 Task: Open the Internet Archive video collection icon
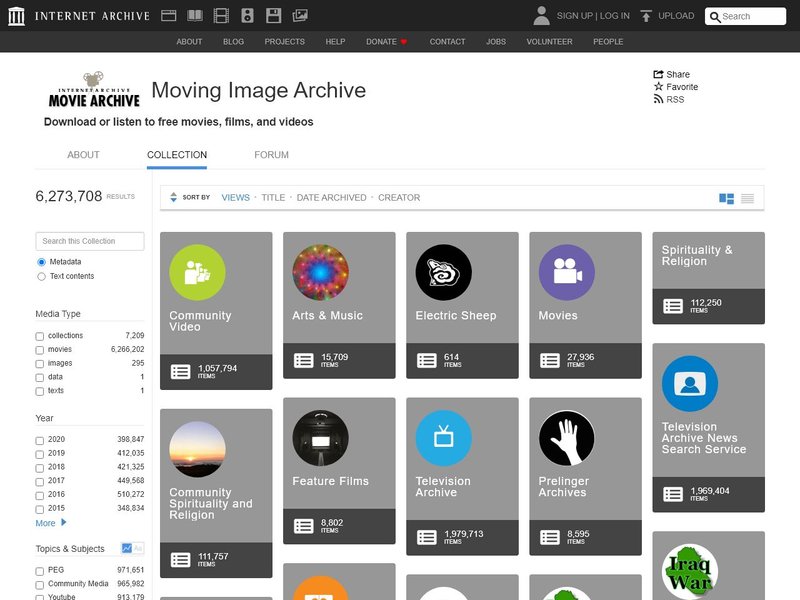click(x=222, y=15)
